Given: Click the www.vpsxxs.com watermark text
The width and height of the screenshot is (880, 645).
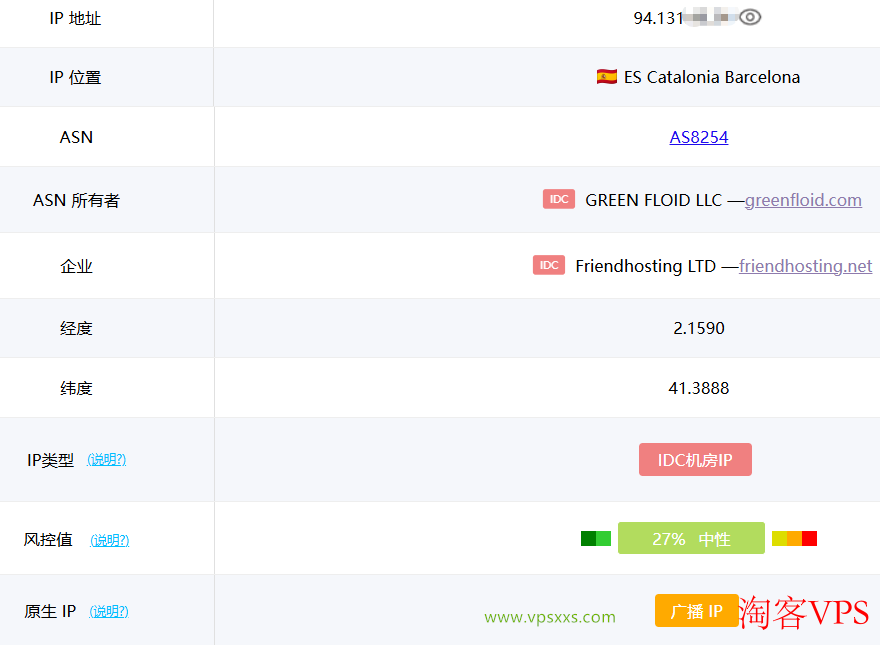Looking at the screenshot, I should click(550, 617).
